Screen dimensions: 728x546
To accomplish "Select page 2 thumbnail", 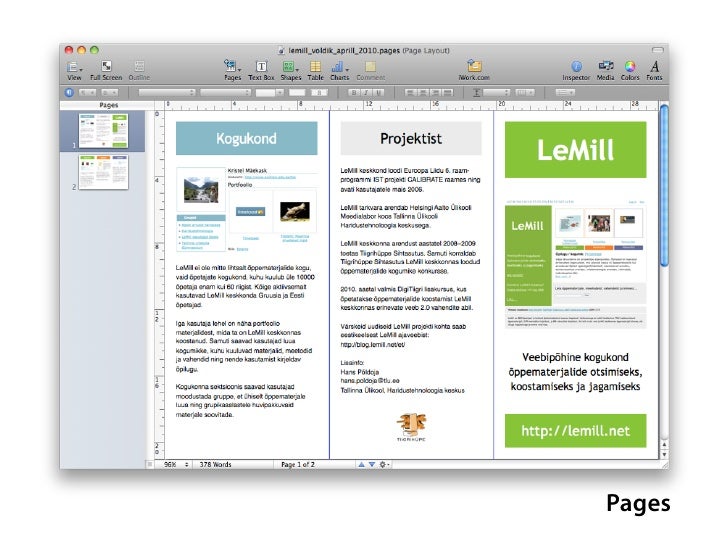I will tap(103, 172).
